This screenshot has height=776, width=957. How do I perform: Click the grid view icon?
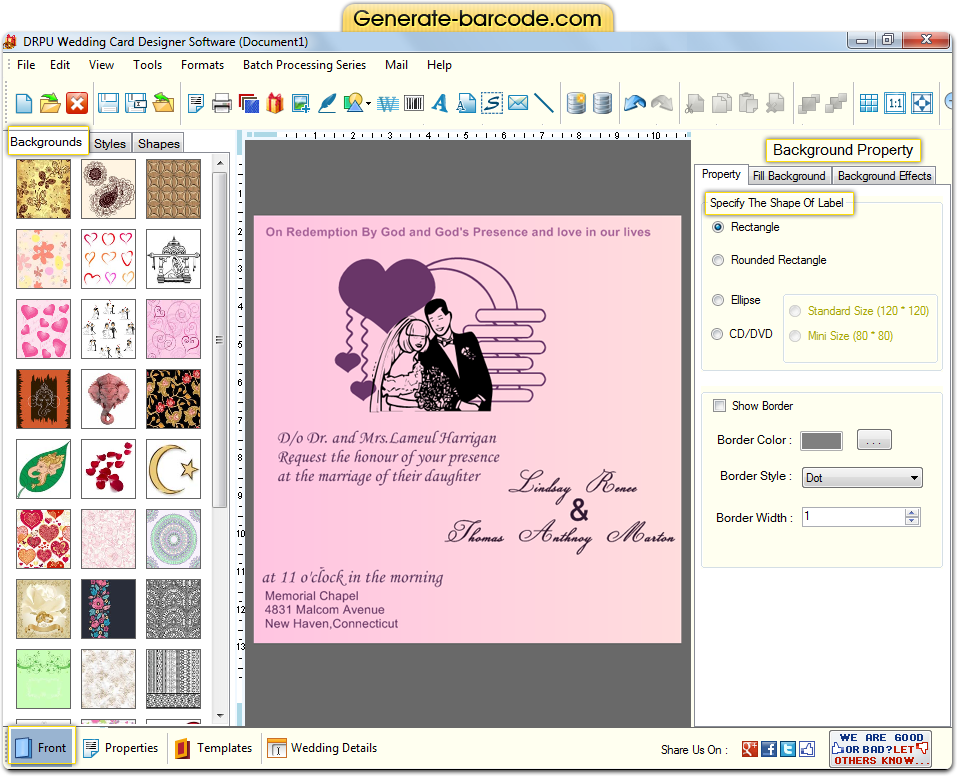(x=869, y=103)
